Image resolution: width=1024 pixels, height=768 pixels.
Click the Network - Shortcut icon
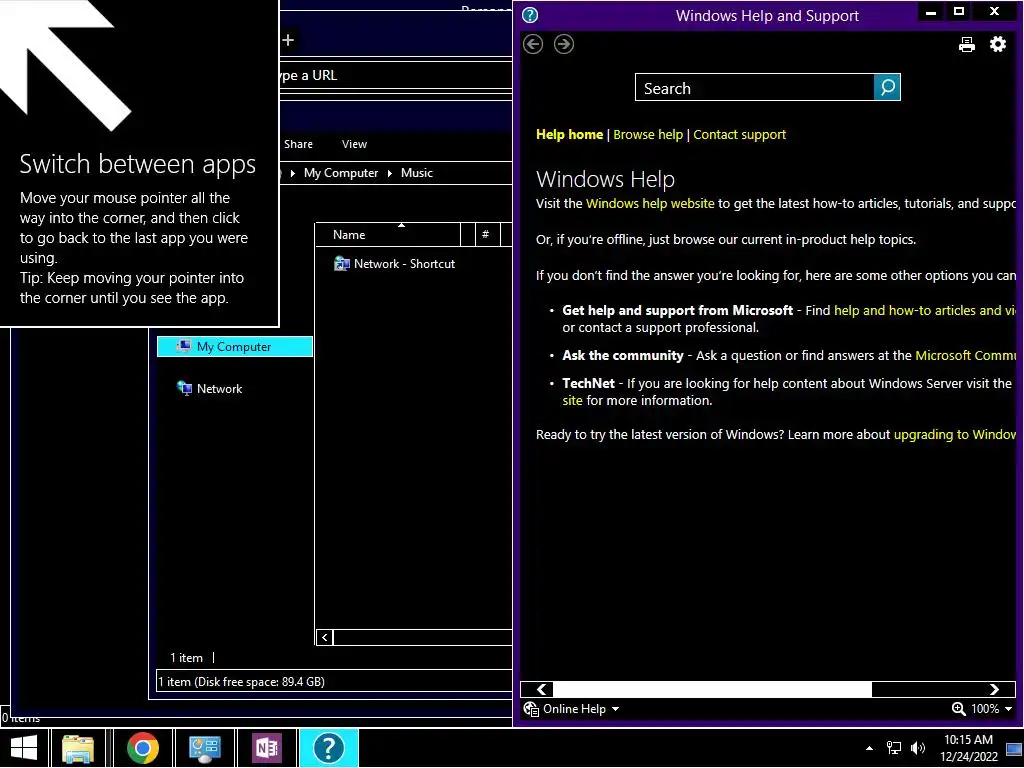click(x=342, y=264)
